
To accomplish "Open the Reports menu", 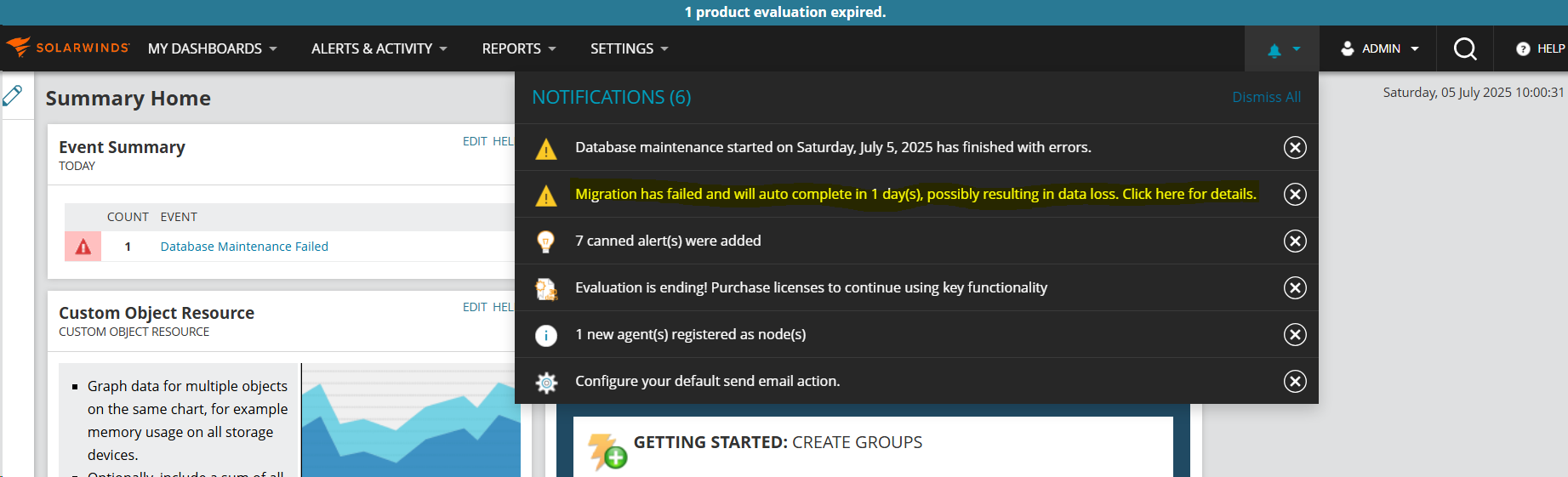I will [x=519, y=48].
